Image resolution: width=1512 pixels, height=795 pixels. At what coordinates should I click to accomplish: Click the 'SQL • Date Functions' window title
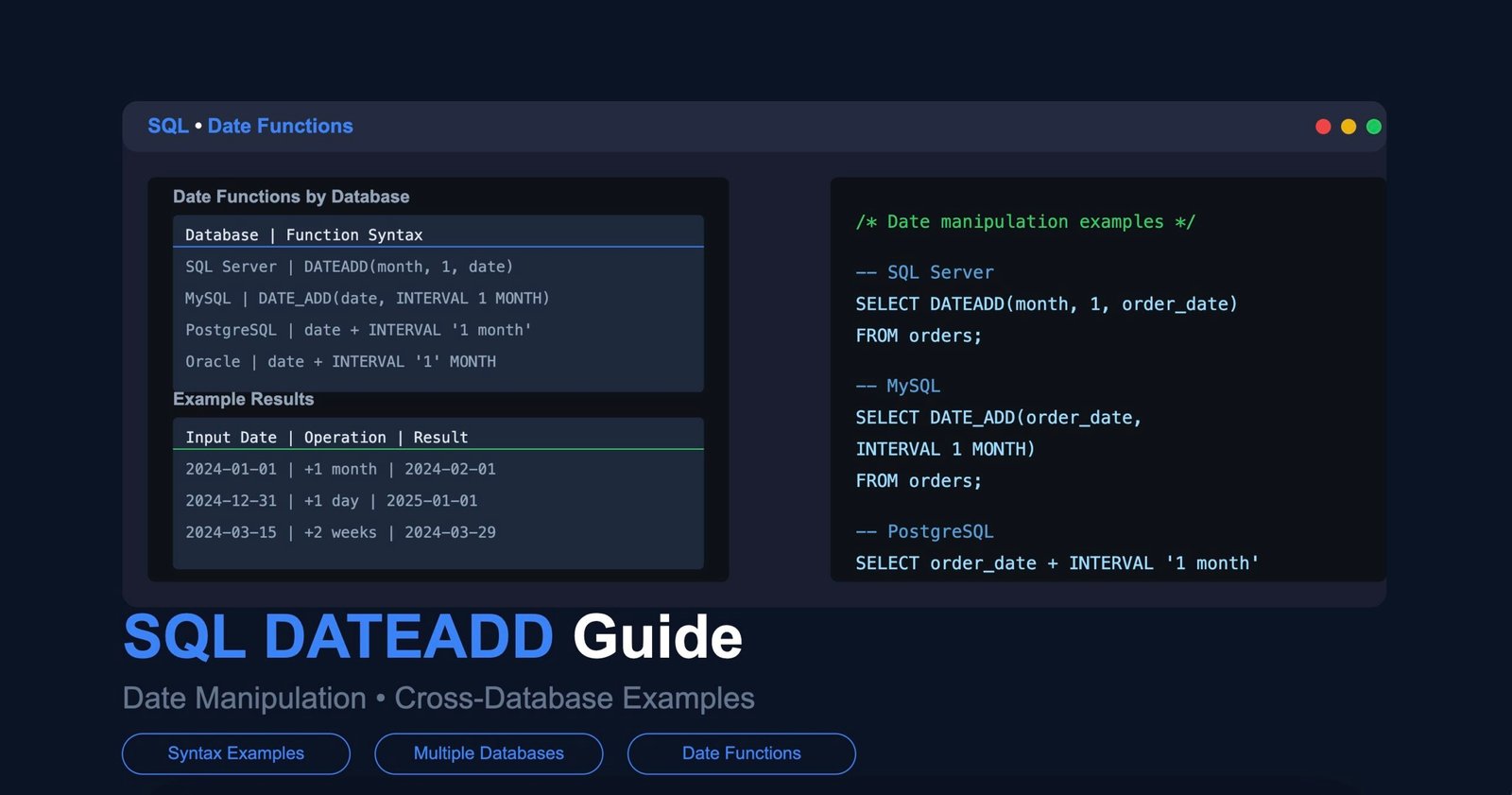(x=250, y=126)
